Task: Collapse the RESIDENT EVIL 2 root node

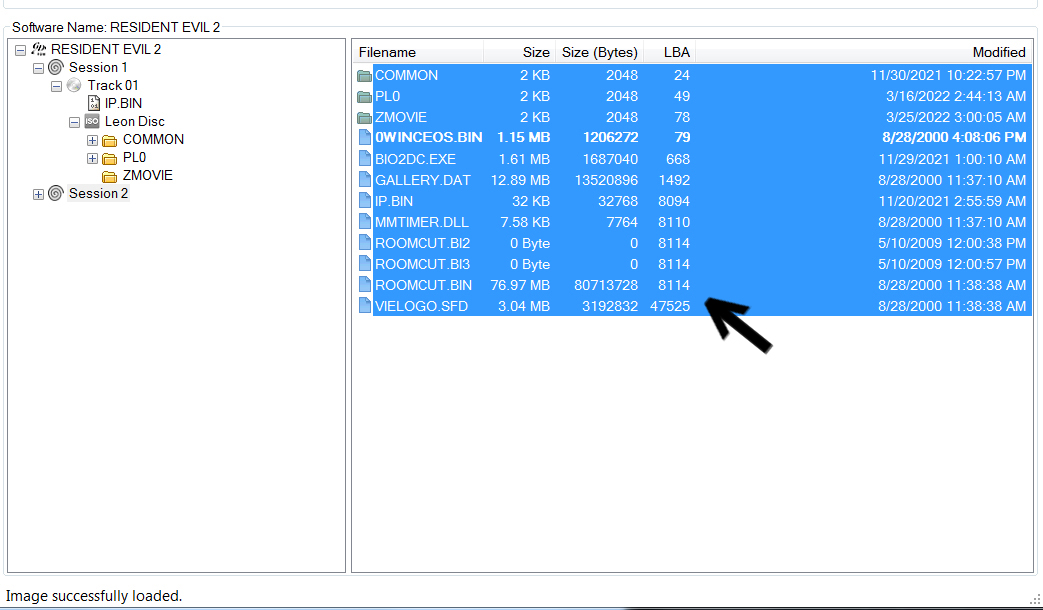Action: [x=21, y=50]
